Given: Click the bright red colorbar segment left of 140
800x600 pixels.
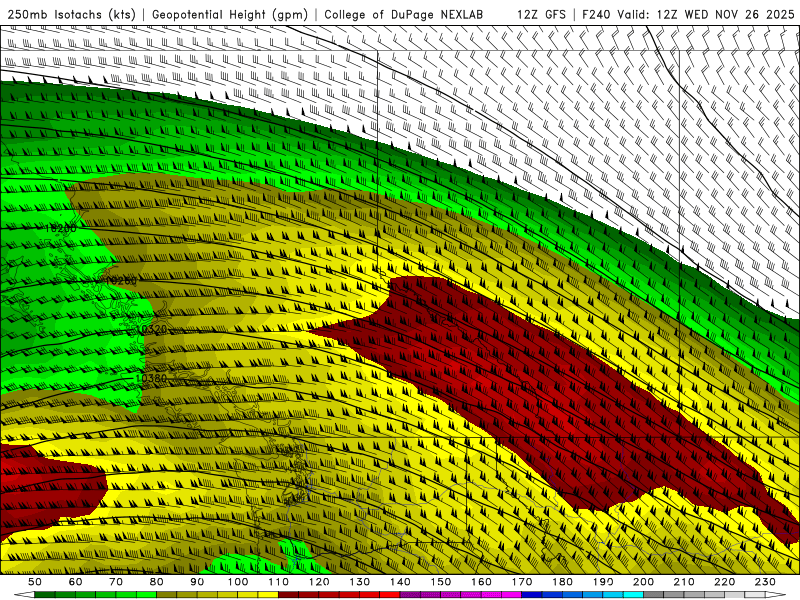Looking at the screenshot, I should [x=390, y=595].
